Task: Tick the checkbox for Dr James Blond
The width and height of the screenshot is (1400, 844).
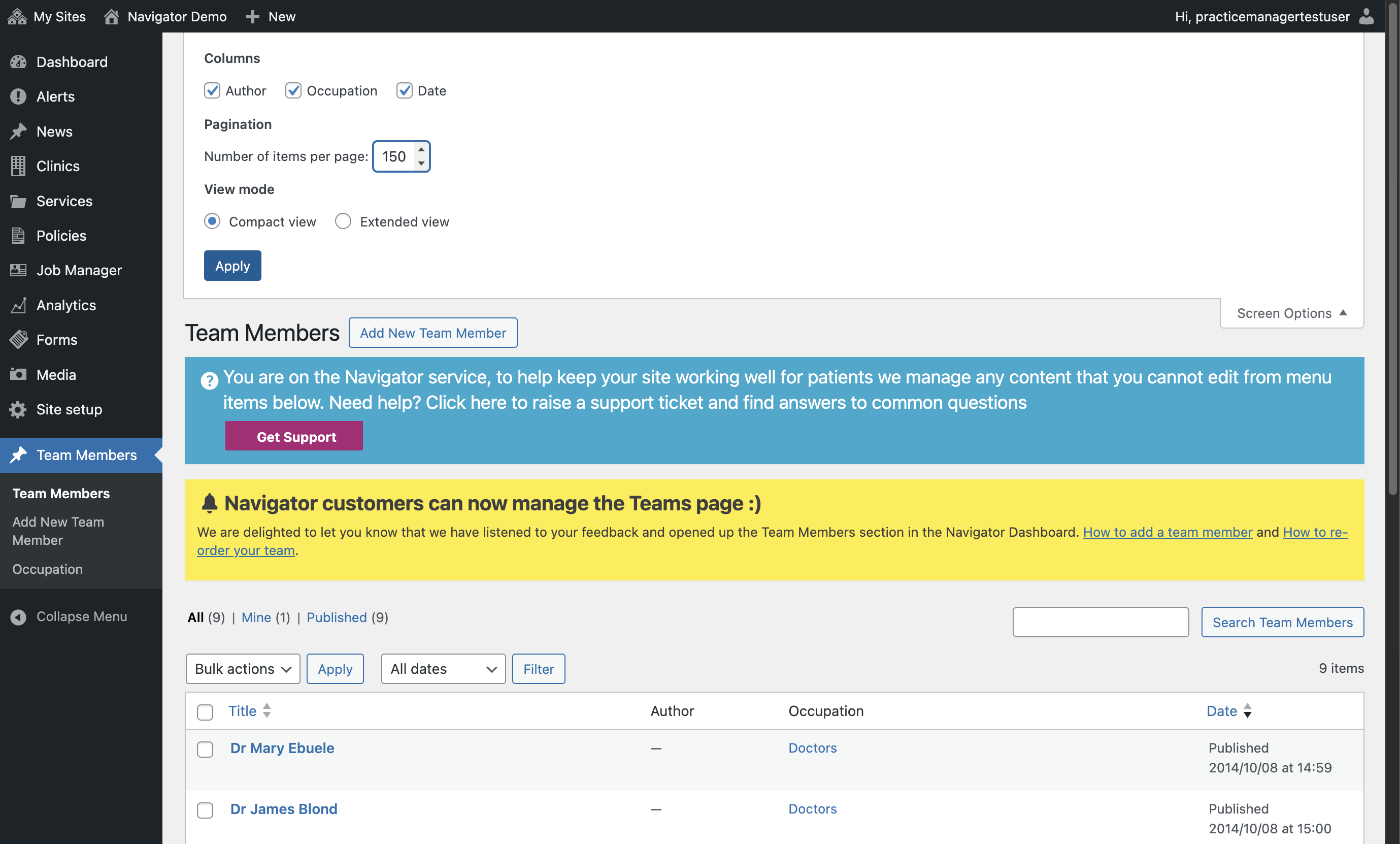Action: pyautogui.click(x=205, y=810)
